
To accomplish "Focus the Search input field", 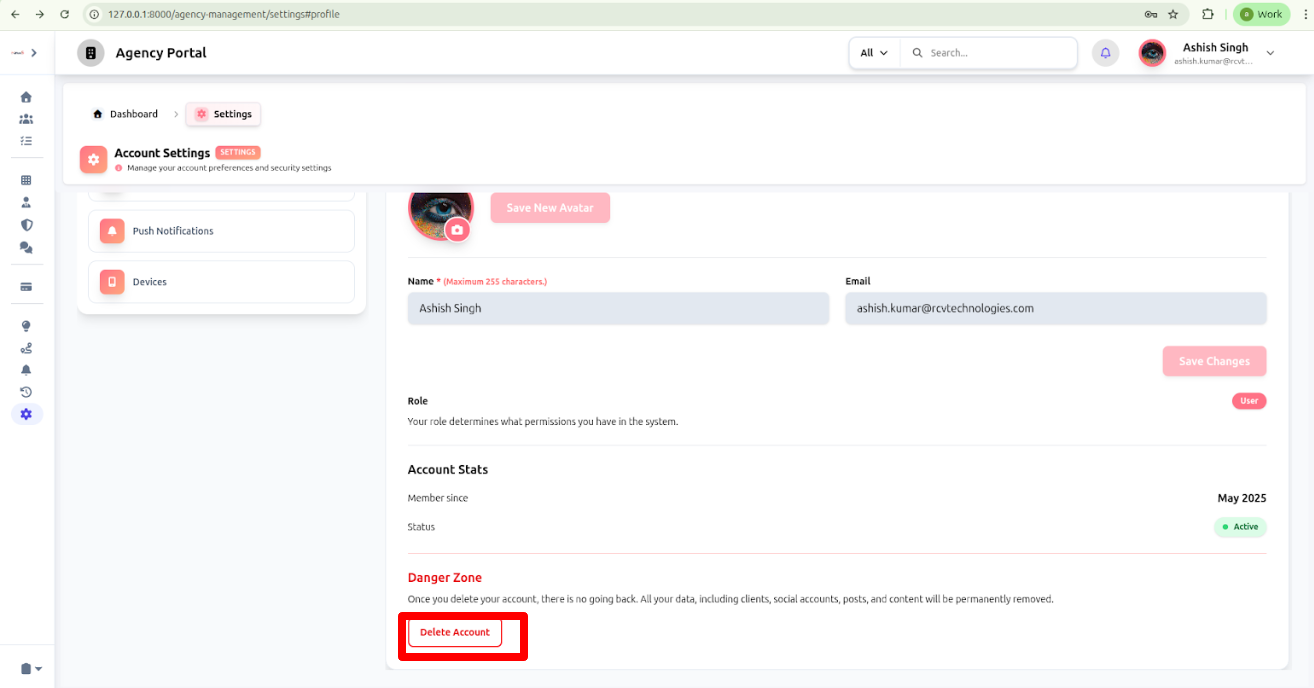I will pyautogui.click(x=988, y=53).
